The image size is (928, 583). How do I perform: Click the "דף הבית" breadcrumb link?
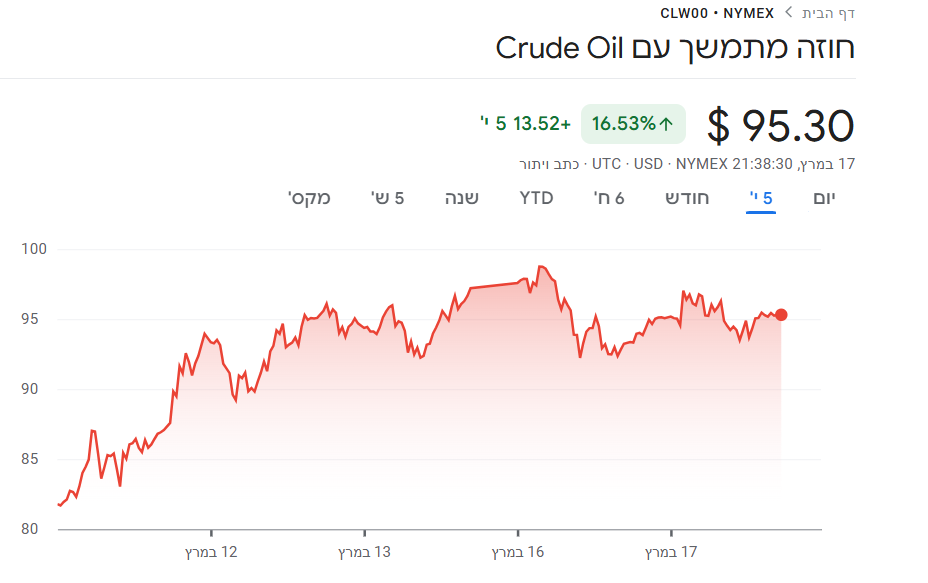(x=828, y=13)
